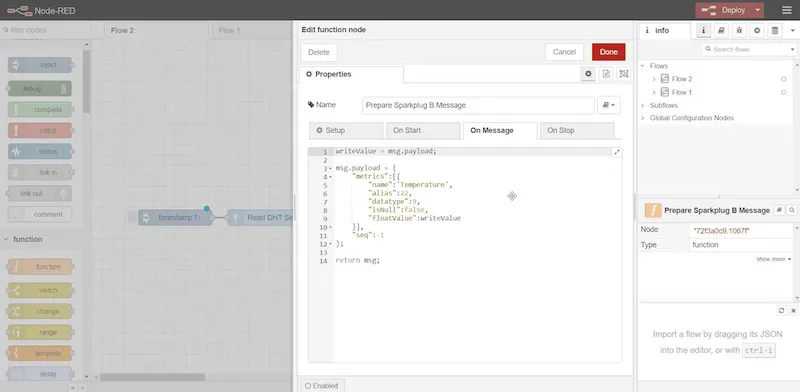Expand Global Configuration Nodes section

(x=642, y=118)
